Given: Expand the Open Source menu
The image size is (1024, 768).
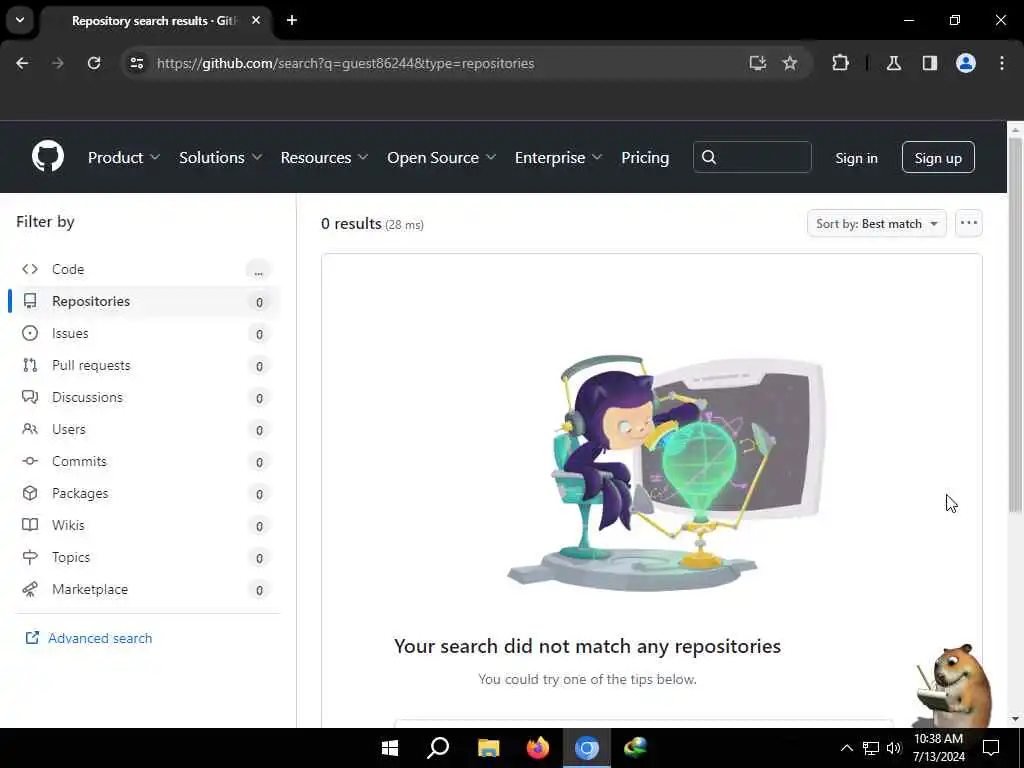Looking at the screenshot, I should coord(441,157).
